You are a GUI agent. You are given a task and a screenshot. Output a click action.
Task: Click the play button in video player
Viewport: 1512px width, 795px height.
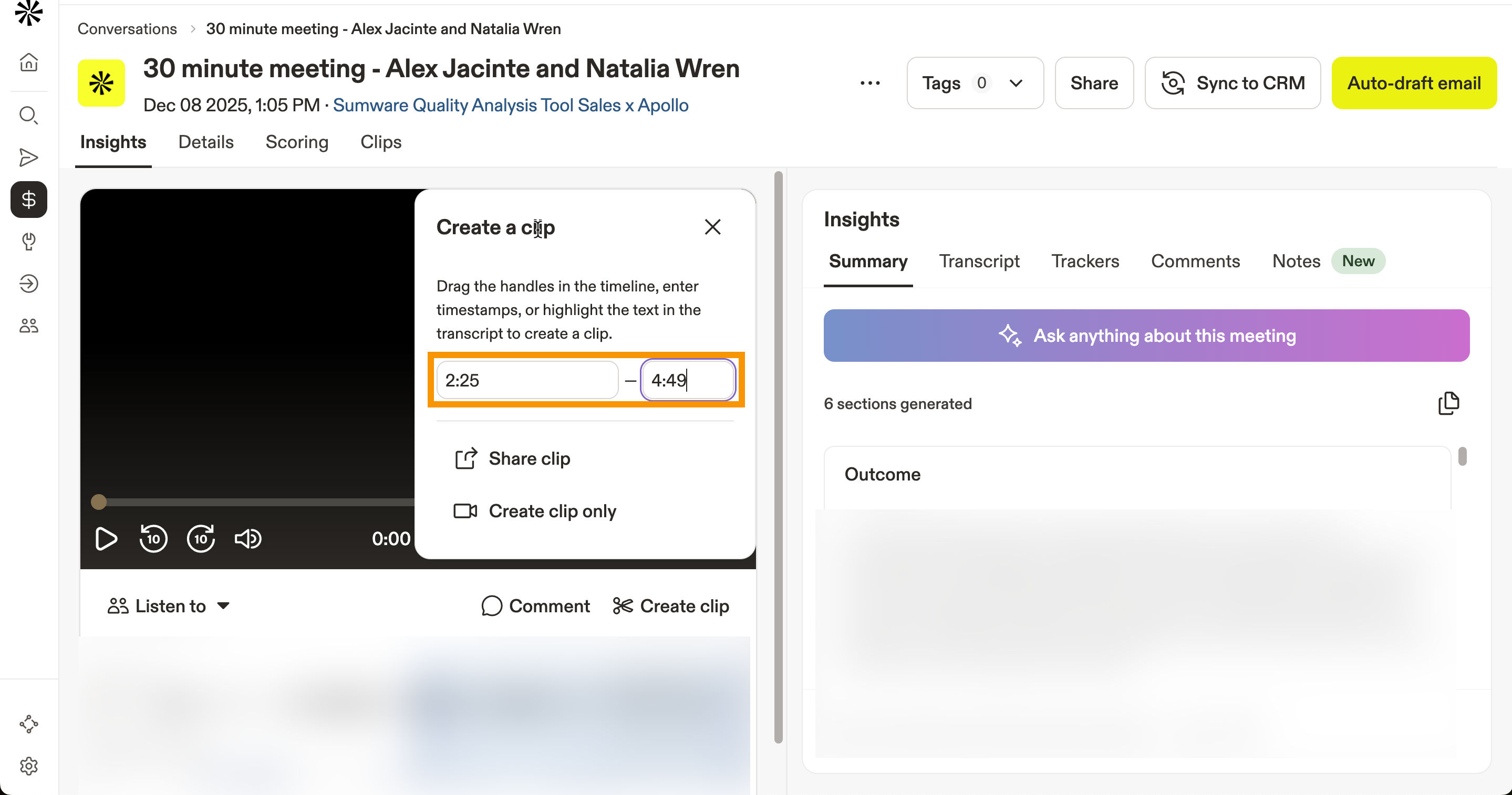pos(106,538)
